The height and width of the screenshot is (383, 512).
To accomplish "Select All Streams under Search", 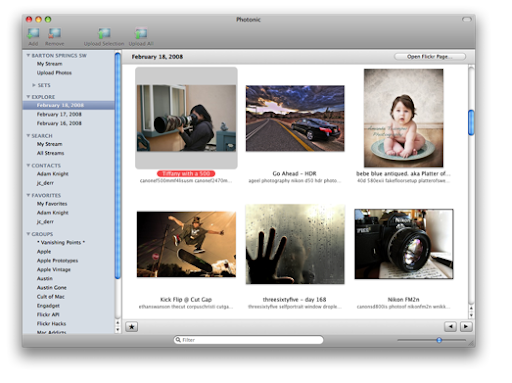I will tap(50, 153).
